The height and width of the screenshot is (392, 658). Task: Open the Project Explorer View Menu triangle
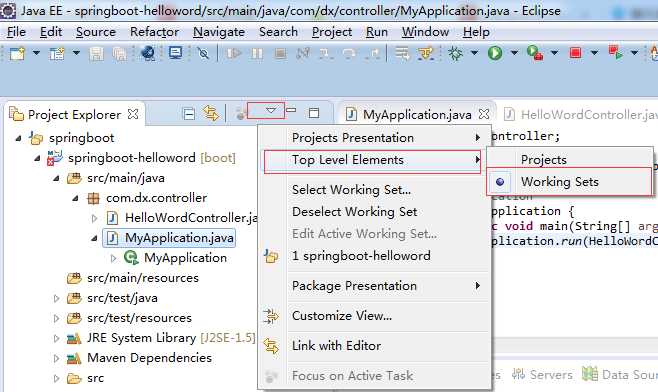pyautogui.click(x=271, y=110)
